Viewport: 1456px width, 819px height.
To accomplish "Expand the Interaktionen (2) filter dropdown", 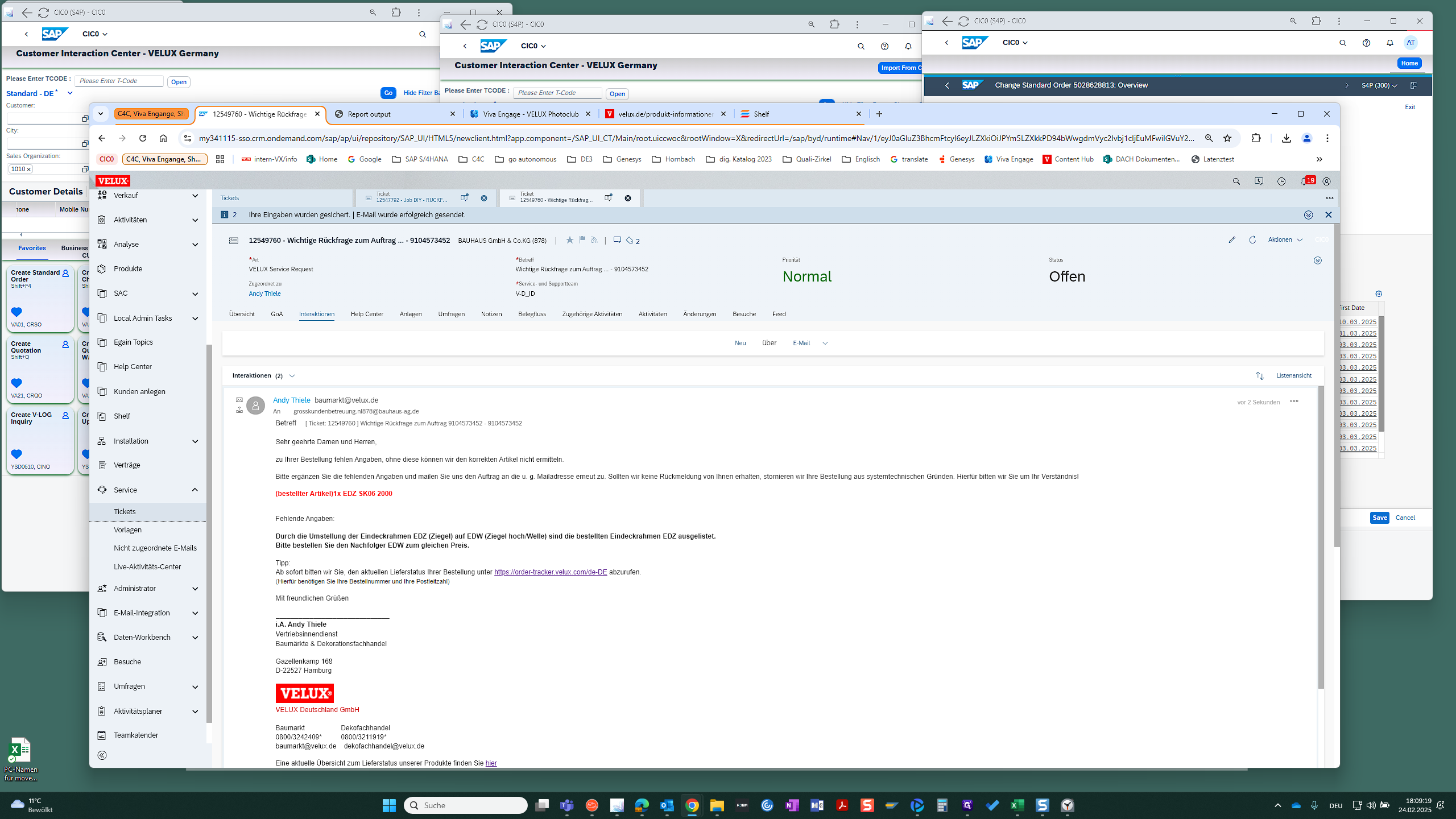I will click(292, 376).
